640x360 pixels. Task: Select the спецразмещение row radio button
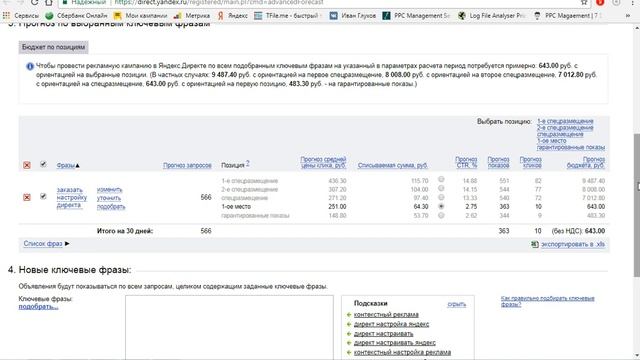click(x=441, y=197)
